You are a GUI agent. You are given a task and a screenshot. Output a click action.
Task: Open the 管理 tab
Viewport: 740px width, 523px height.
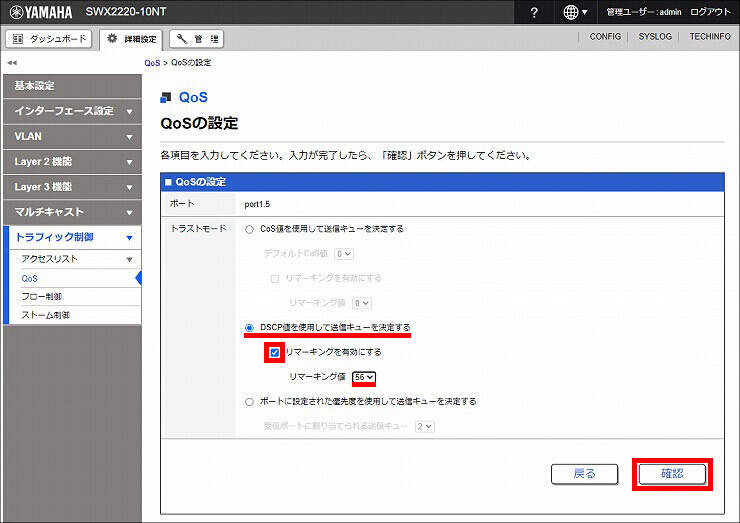click(196, 39)
